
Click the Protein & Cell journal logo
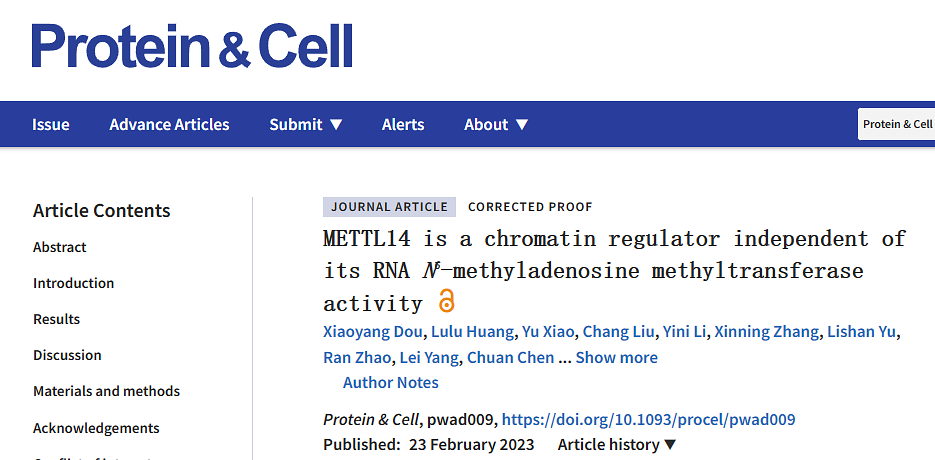click(192, 46)
